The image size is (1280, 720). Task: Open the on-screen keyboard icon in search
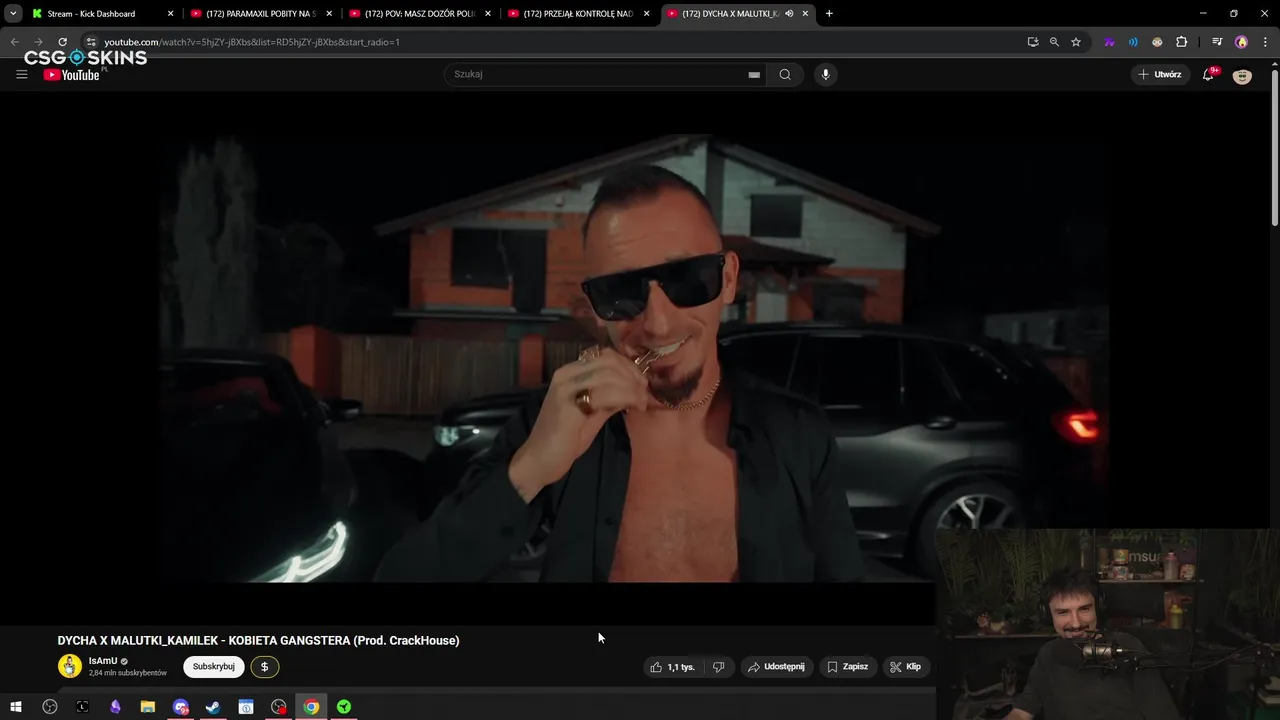tap(754, 74)
